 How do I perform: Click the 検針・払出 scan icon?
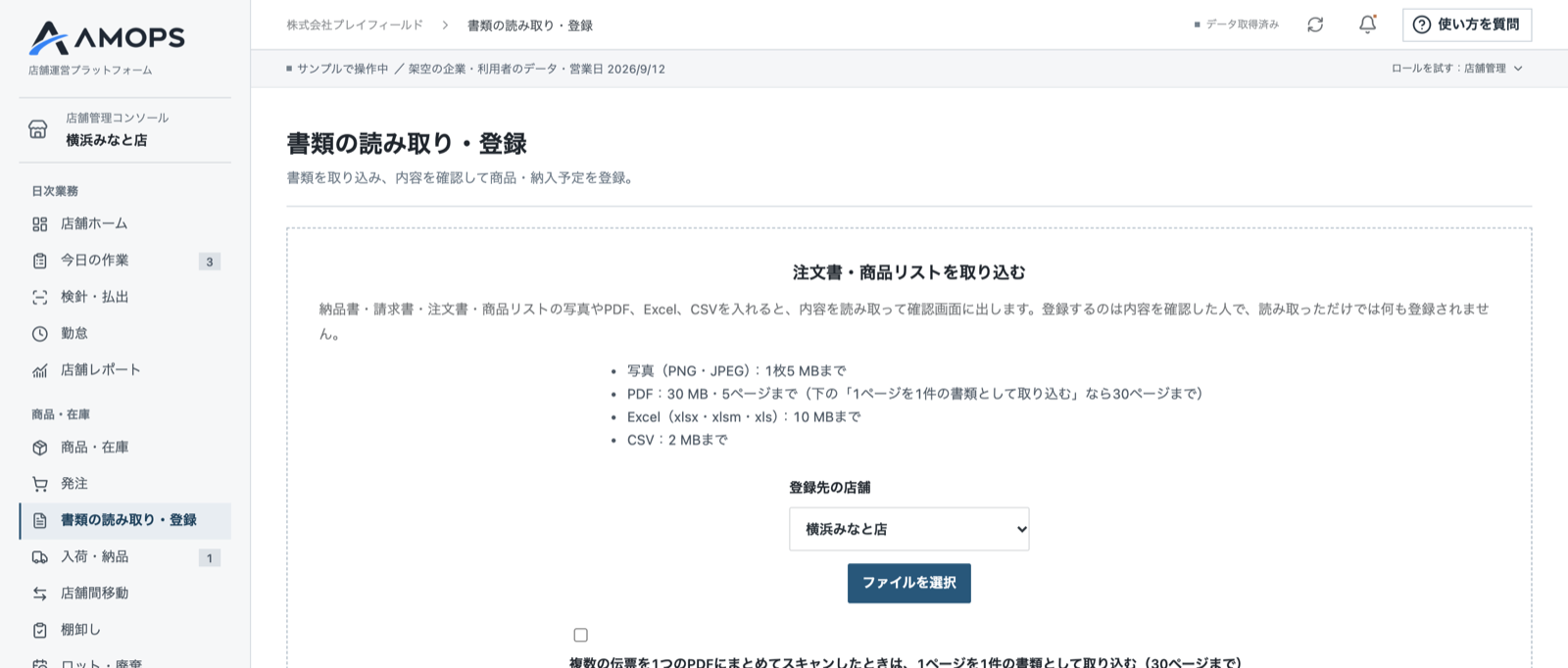coord(40,297)
